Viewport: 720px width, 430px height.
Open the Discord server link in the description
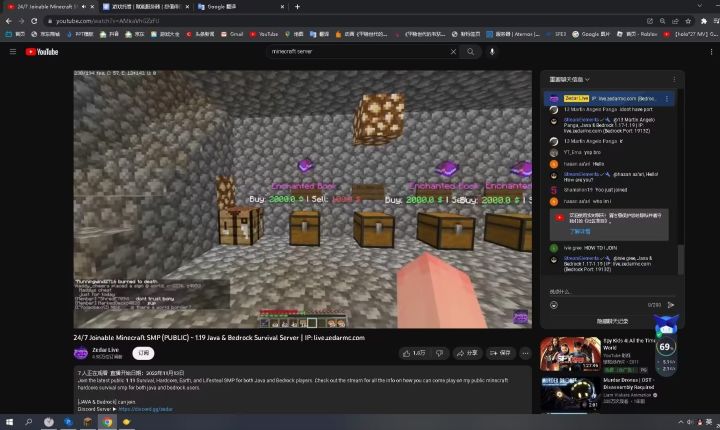[x=146, y=409]
